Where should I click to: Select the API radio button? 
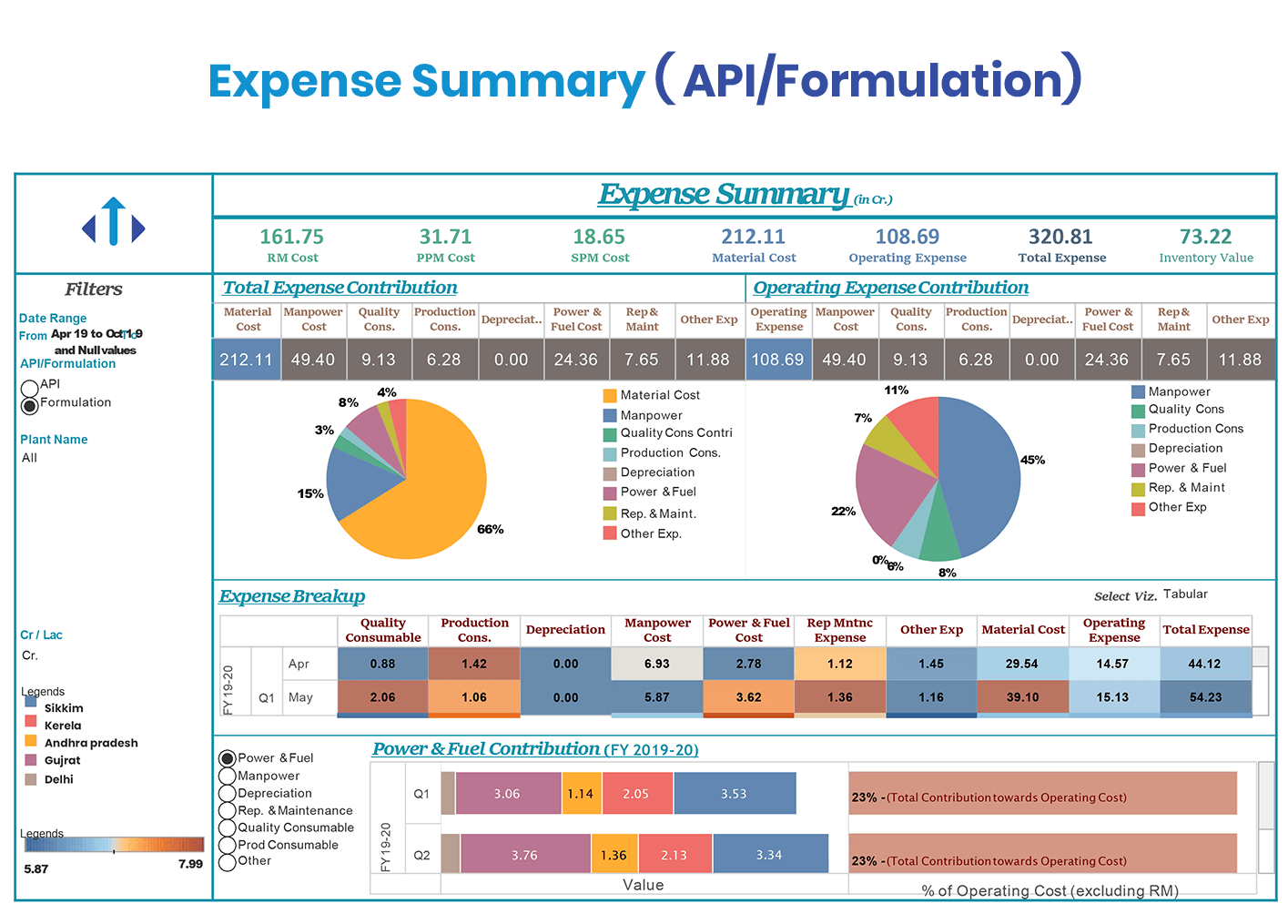point(29,386)
